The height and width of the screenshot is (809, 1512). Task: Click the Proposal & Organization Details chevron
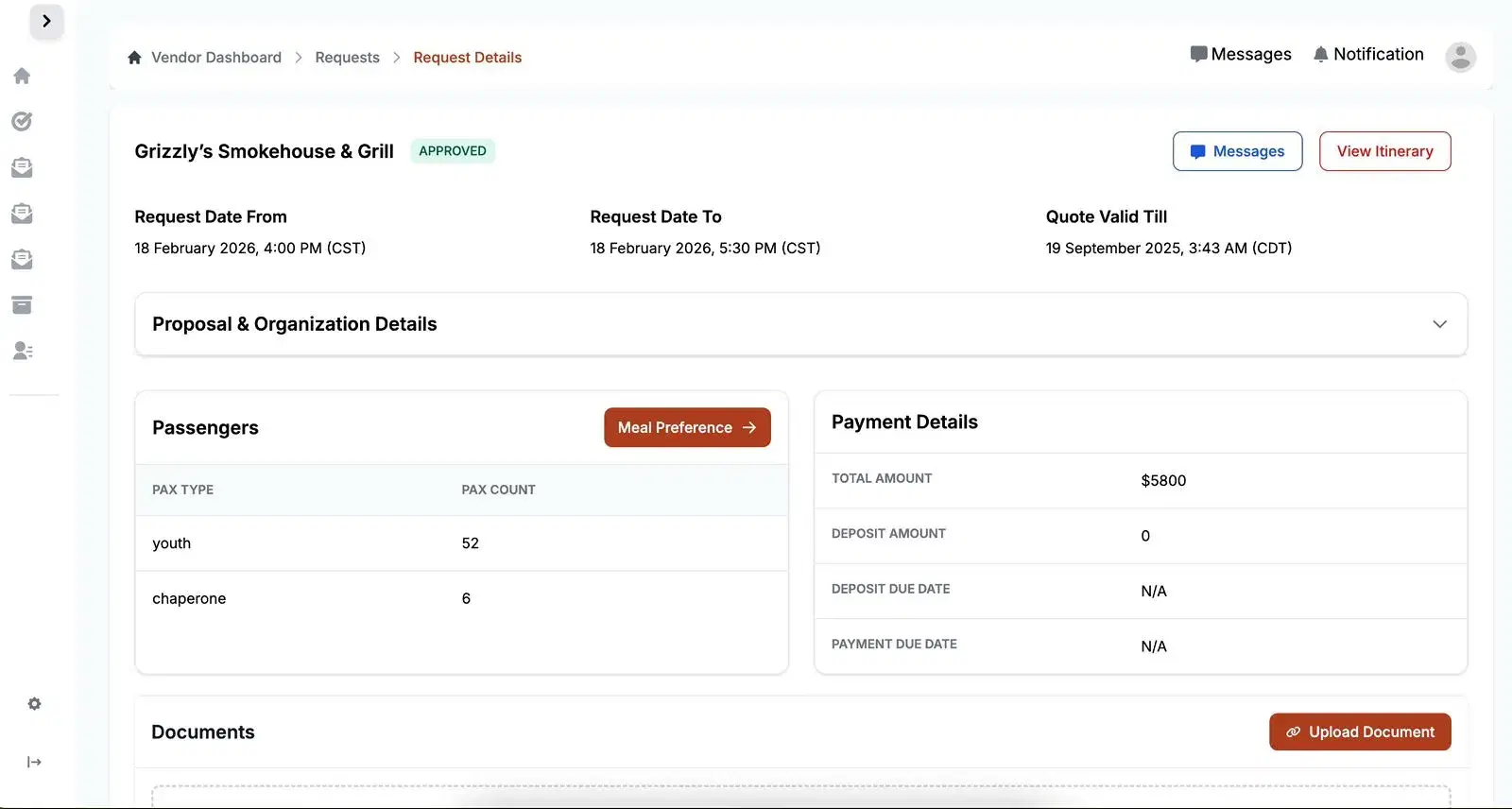[x=1439, y=324]
